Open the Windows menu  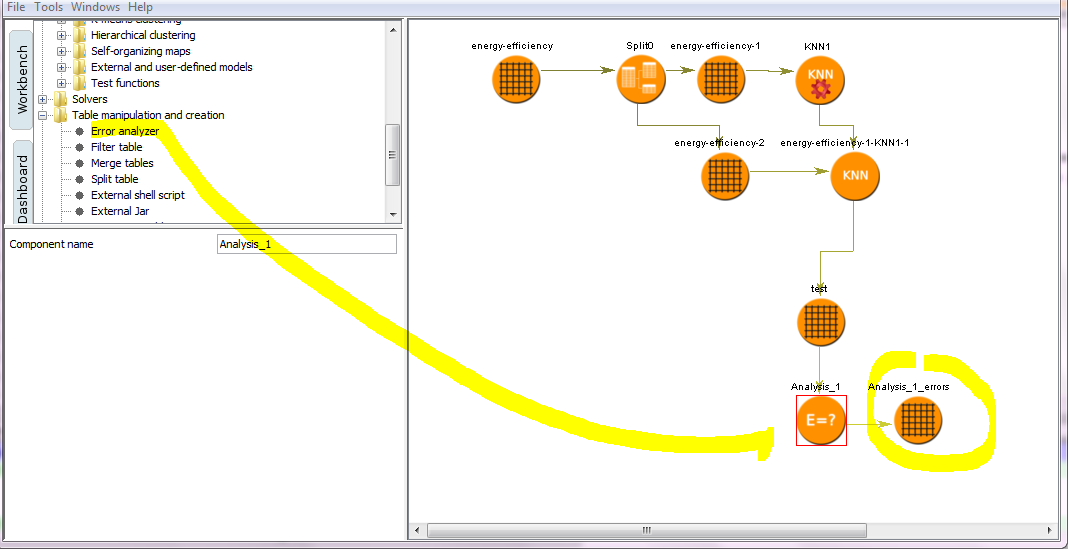pyautogui.click(x=95, y=7)
